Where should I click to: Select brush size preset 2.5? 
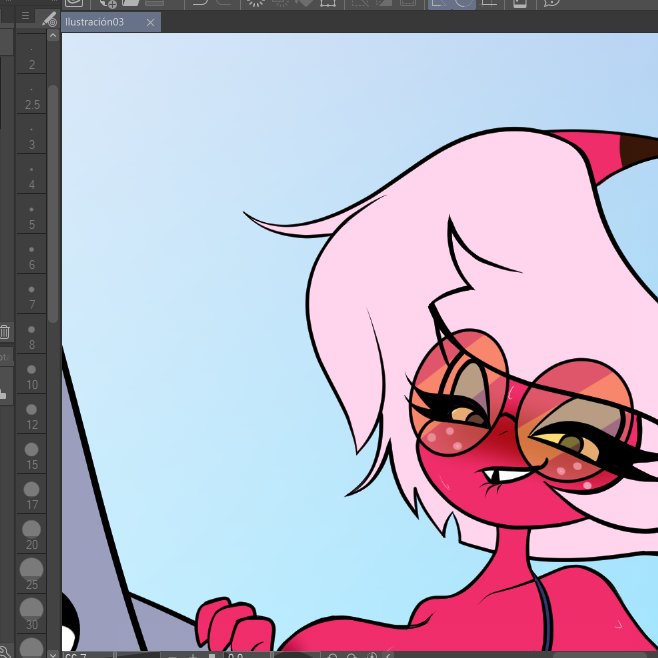31,94
